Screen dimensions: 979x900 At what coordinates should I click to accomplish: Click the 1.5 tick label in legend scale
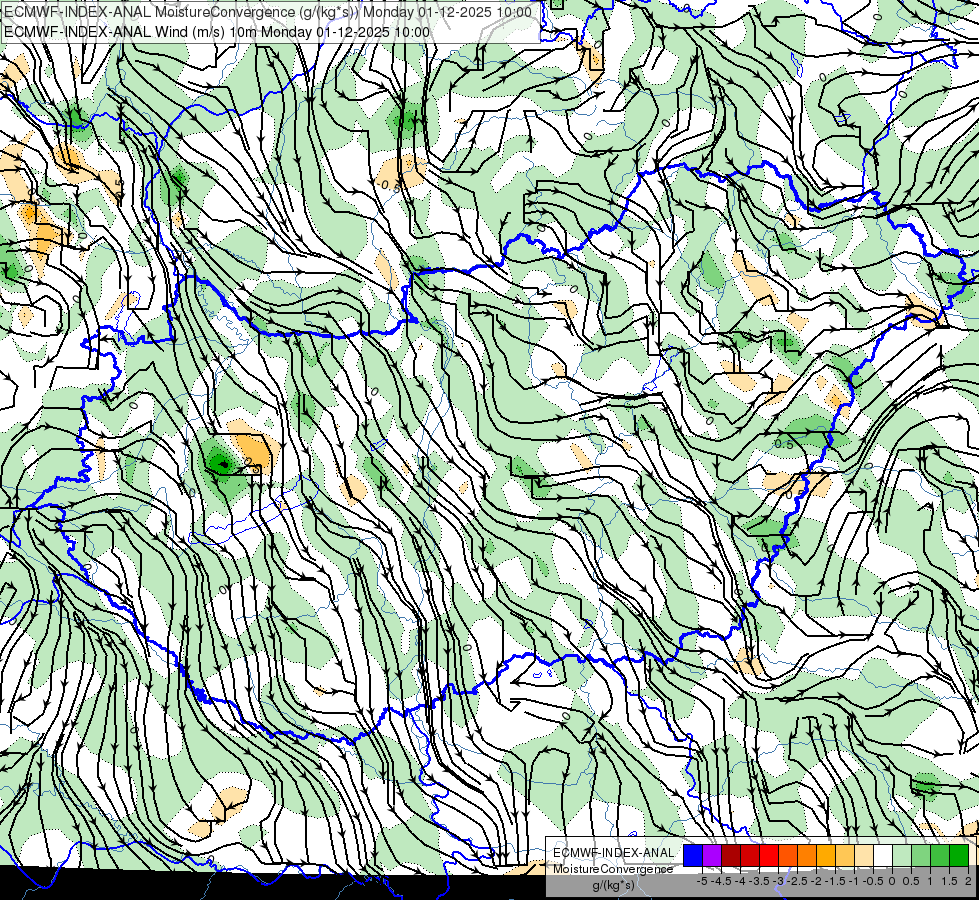coord(949,881)
